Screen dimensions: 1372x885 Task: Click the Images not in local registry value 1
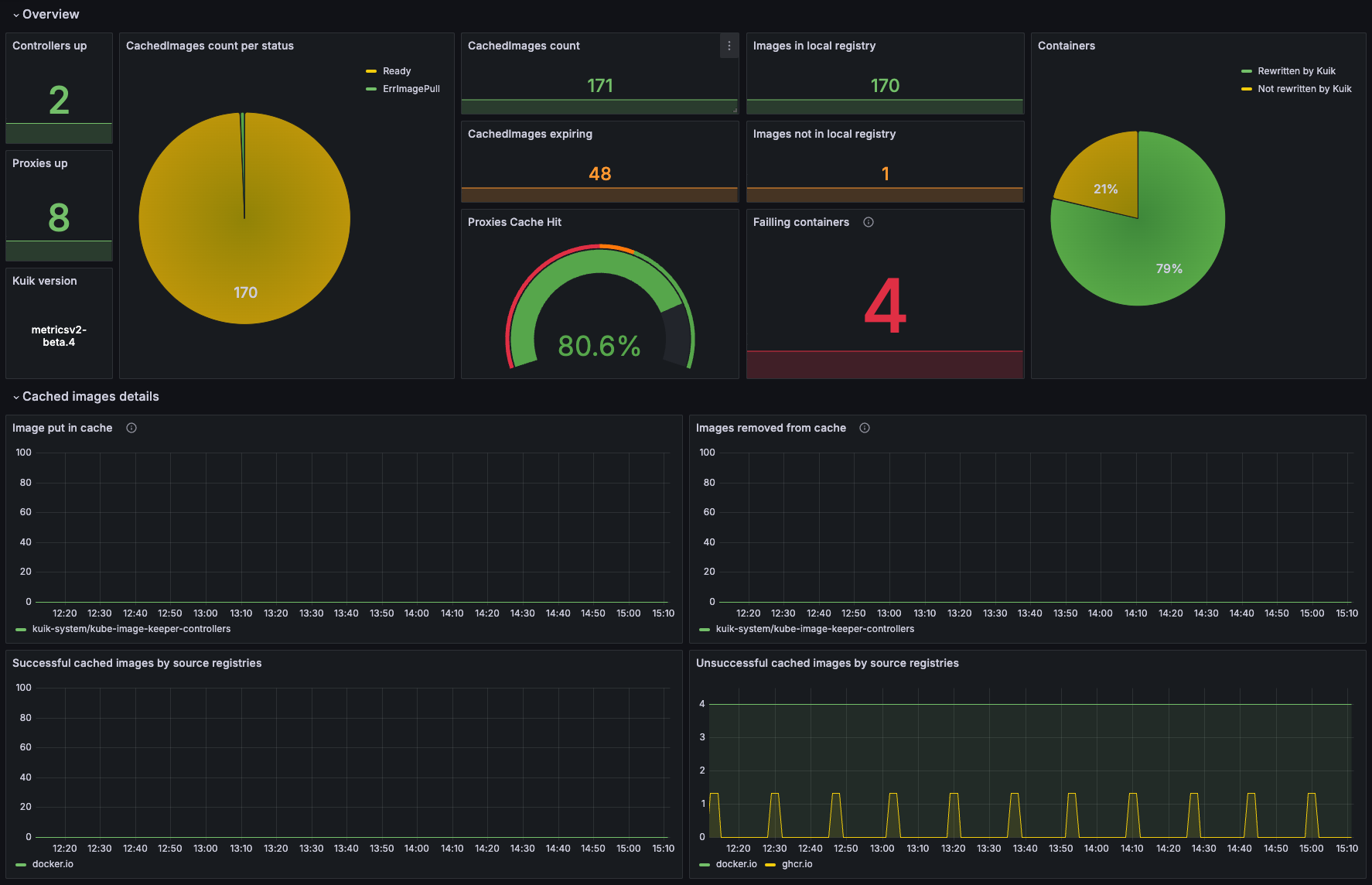tap(886, 173)
